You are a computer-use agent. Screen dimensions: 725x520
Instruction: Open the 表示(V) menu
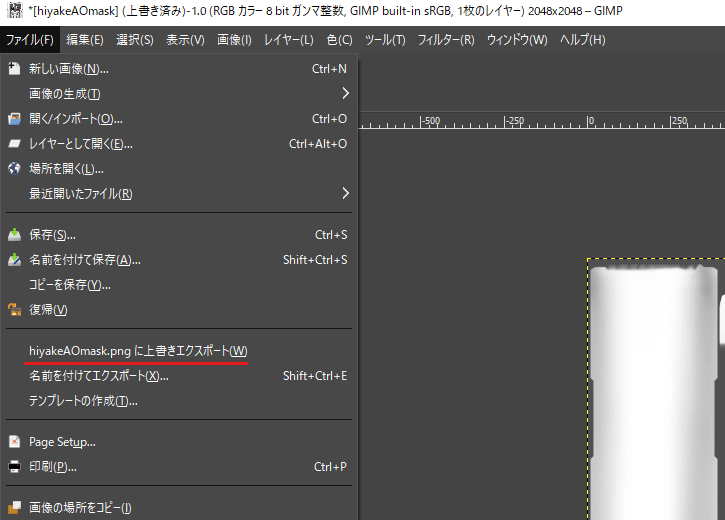pos(185,40)
